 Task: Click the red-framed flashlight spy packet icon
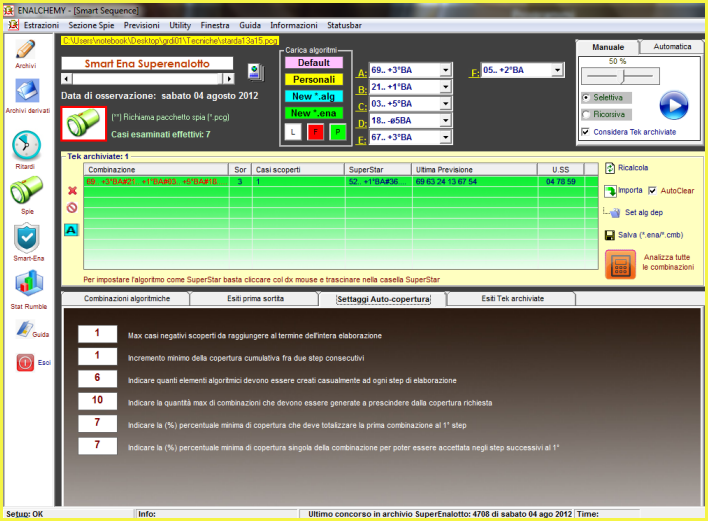coord(84,124)
